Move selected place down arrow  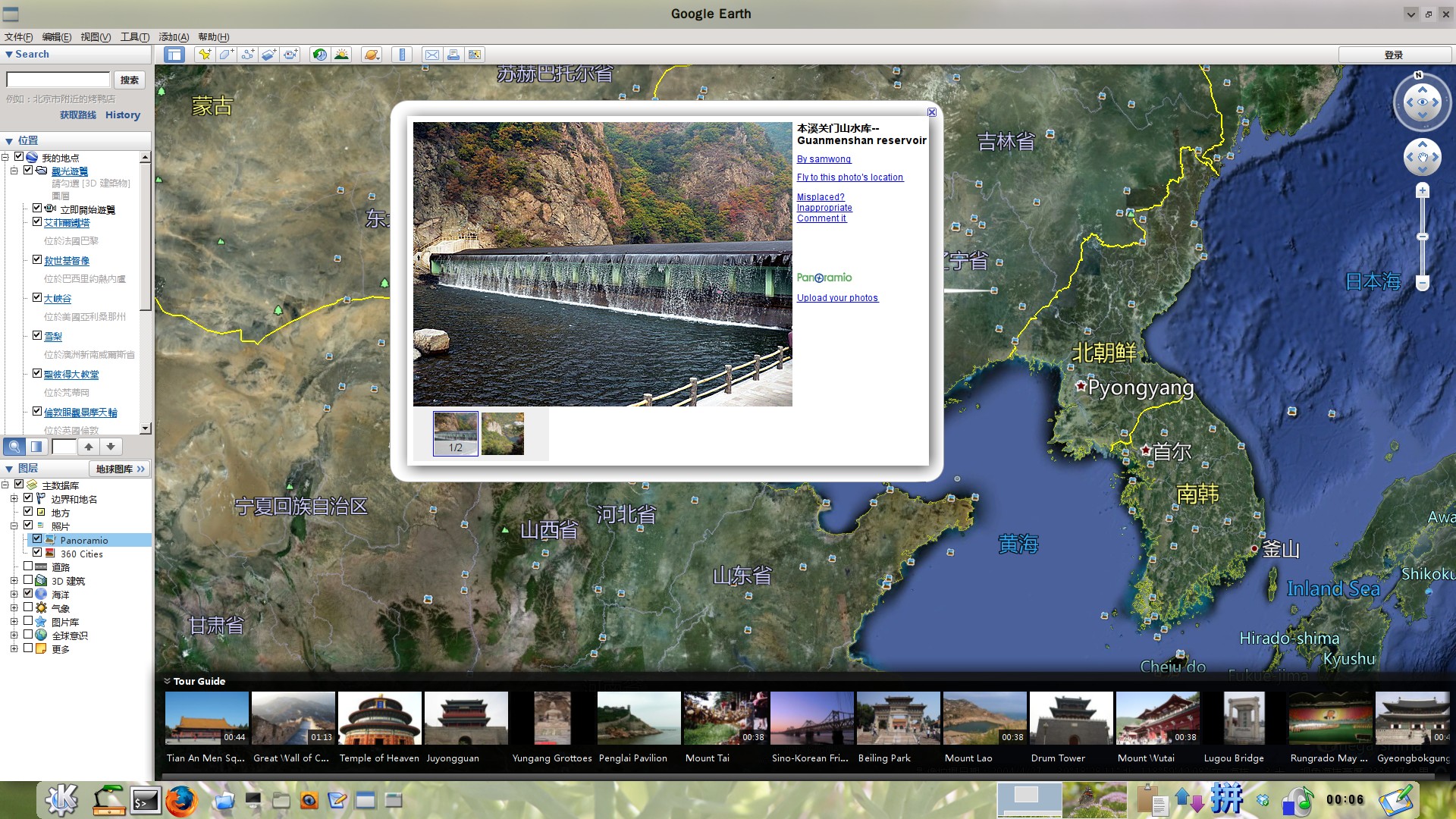pos(111,447)
